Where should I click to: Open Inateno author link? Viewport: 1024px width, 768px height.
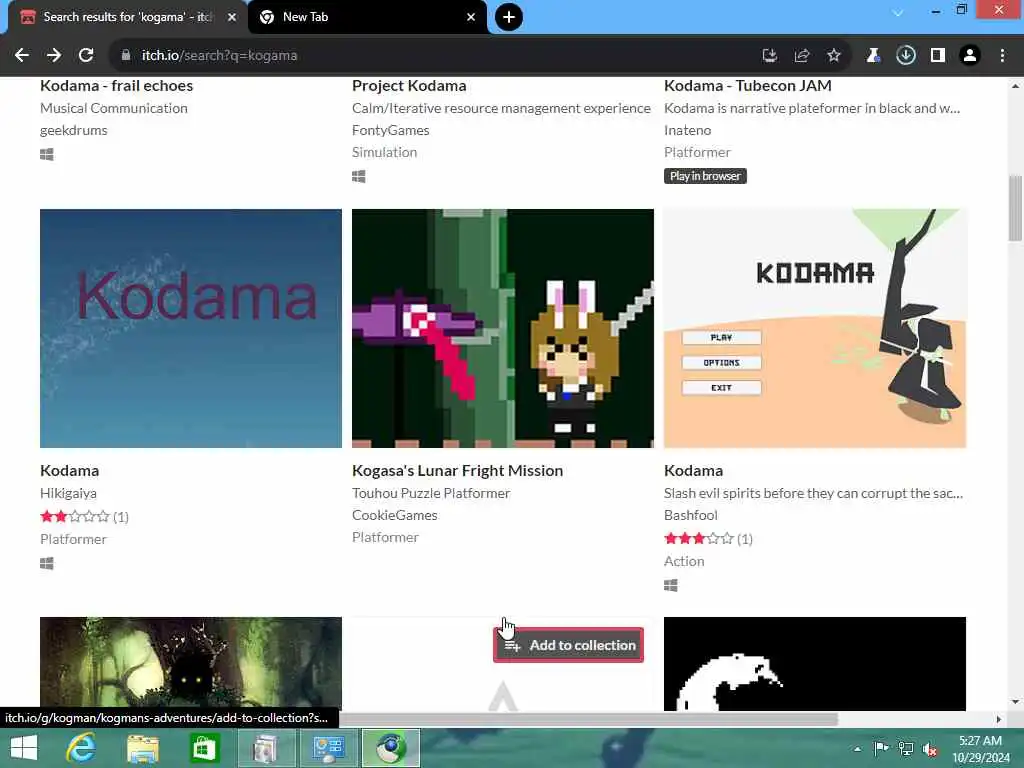coord(687,130)
